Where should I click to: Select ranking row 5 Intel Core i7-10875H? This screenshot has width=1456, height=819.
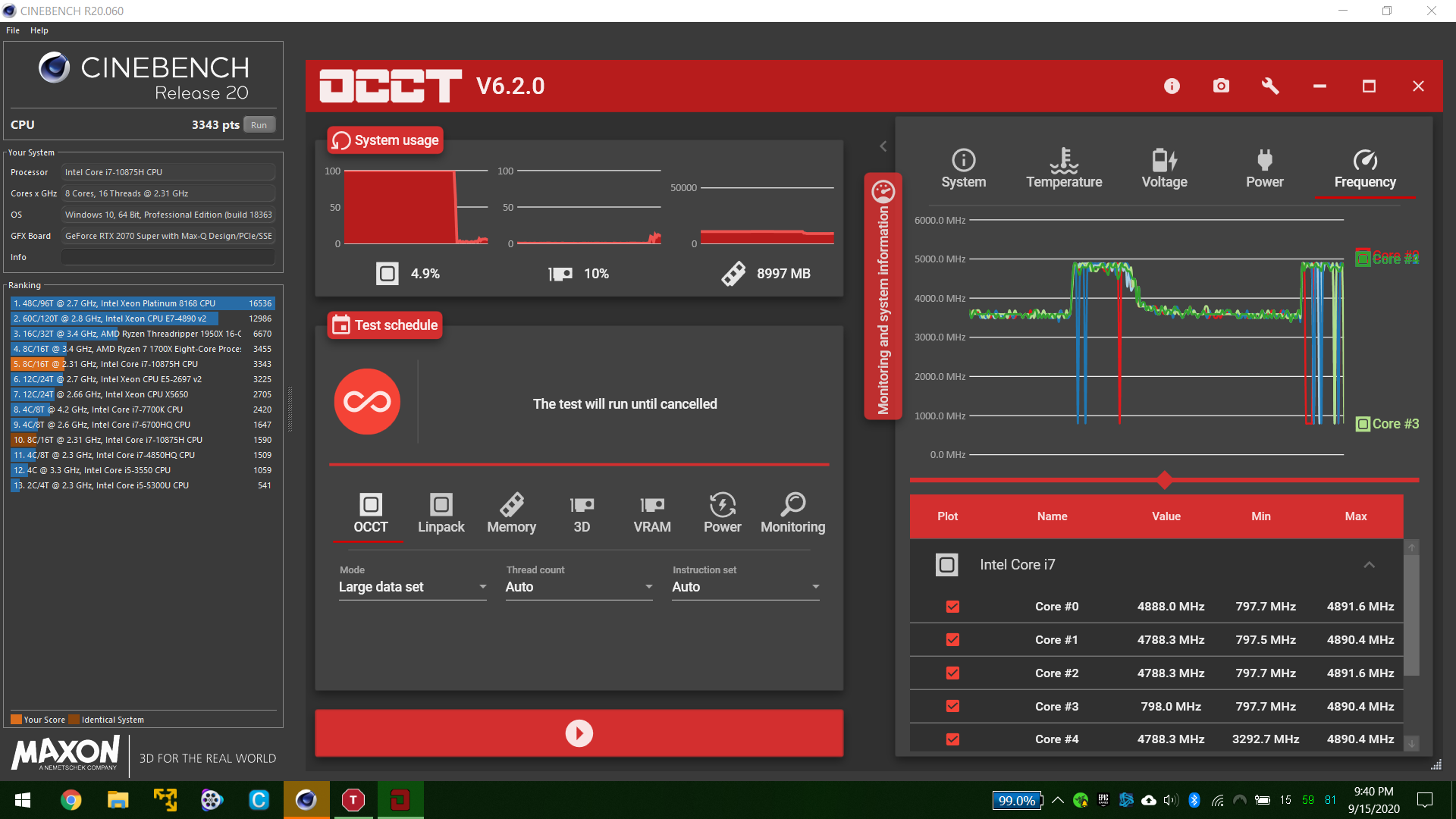pyautogui.click(x=143, y=364)
